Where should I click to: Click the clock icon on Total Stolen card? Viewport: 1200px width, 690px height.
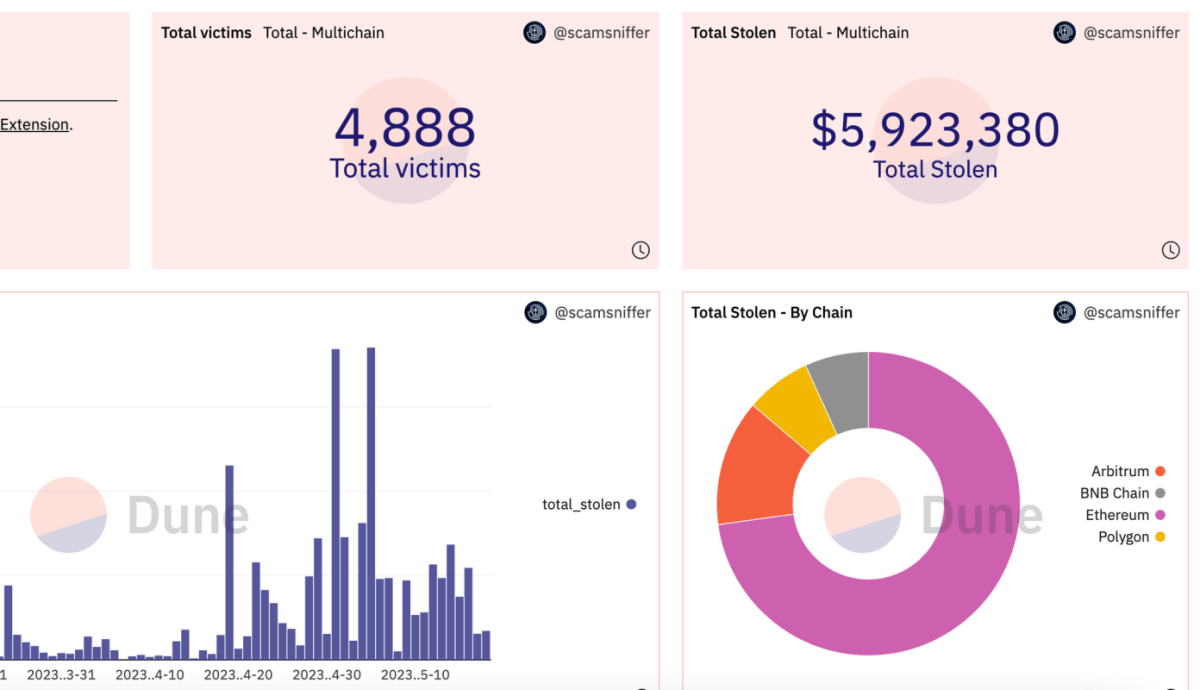tap(1170, 250)
